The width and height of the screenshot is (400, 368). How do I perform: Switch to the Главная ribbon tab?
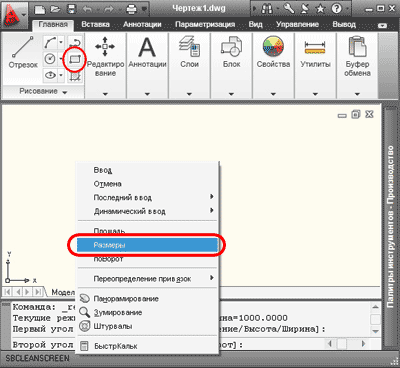pyautogui.click(x=53, y=24)
